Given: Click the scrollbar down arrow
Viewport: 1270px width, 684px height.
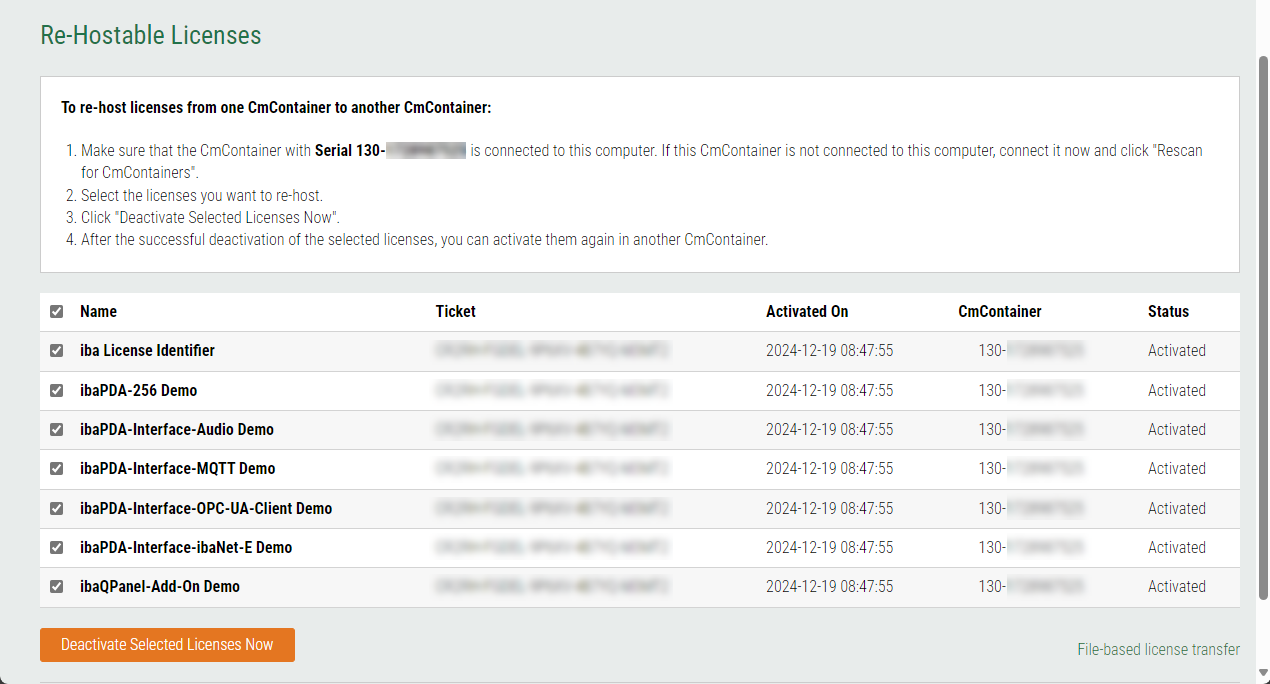Looking at the screenshot, I should click(1262, 672).
